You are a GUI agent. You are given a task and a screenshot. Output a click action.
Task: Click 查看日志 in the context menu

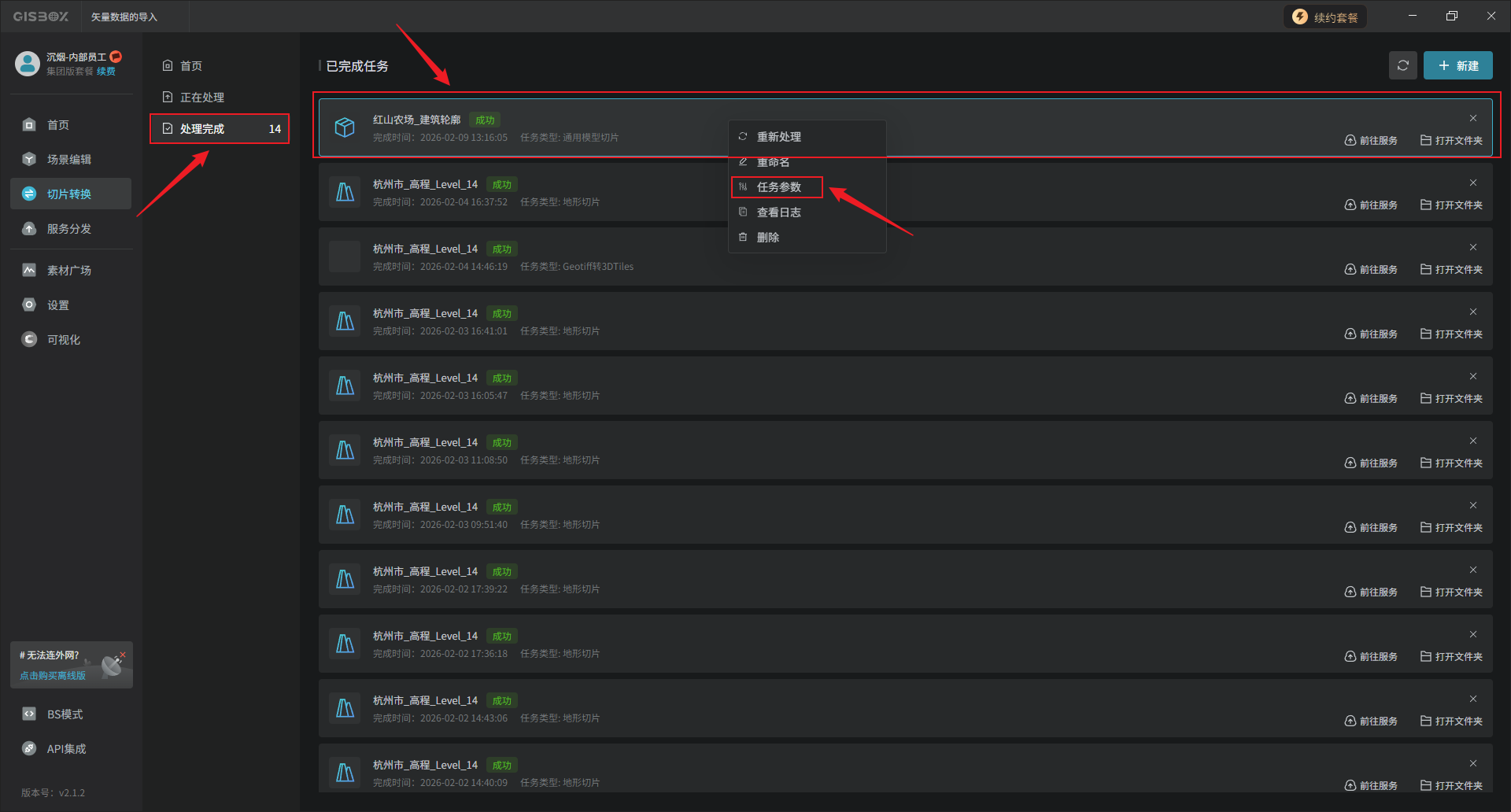coord(778,212)
